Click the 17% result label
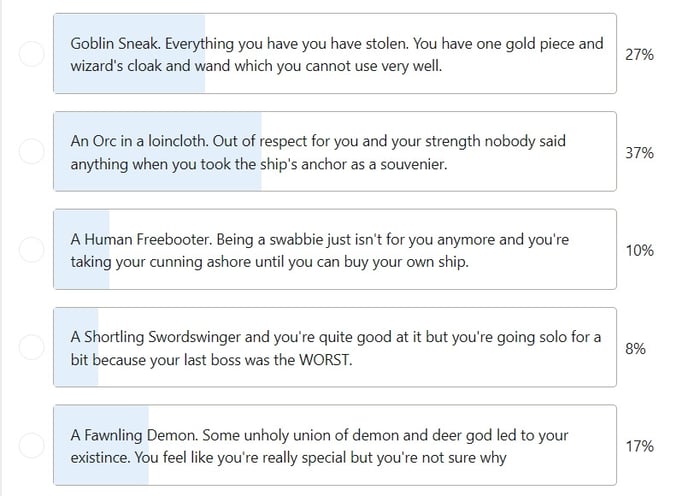This screenshot has height=496, width=694. (x=639, y=446)
